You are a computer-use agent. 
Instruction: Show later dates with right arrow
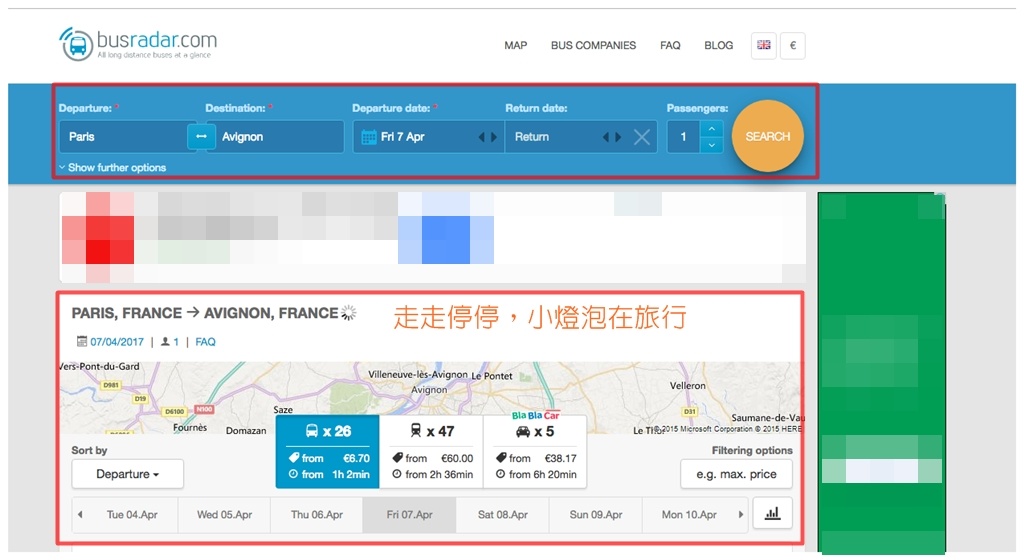tap(741, 514)
